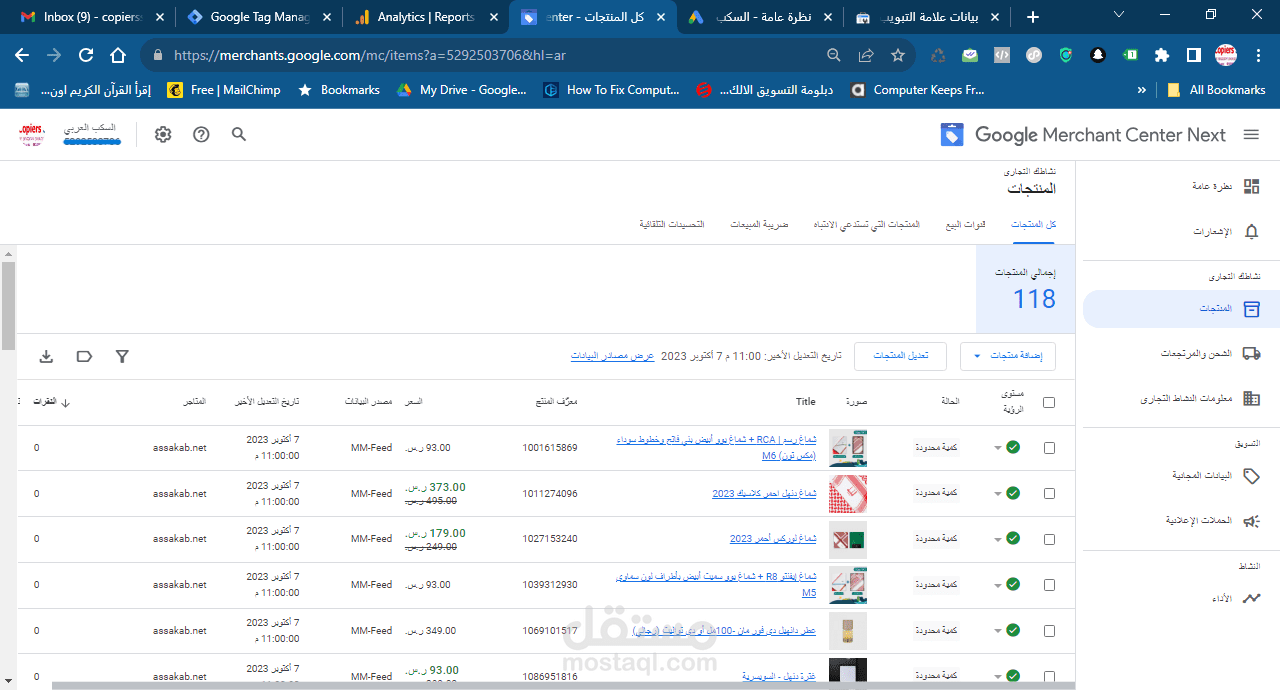Select the checkbox for product 1027153240
Screen dimensions: 1280x690
[1049, 539]
